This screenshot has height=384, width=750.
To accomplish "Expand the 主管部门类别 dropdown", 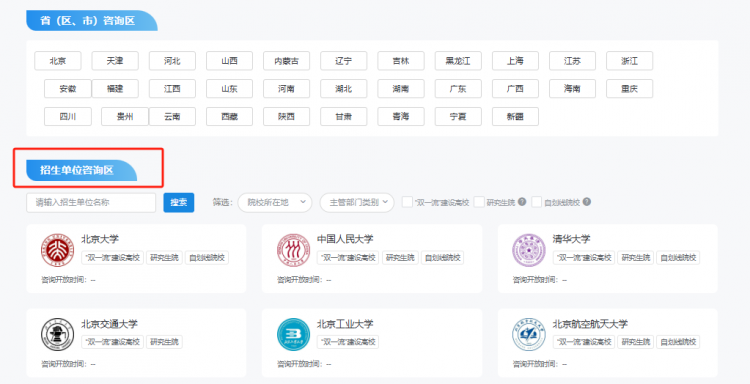I will [x=357, y=202].
